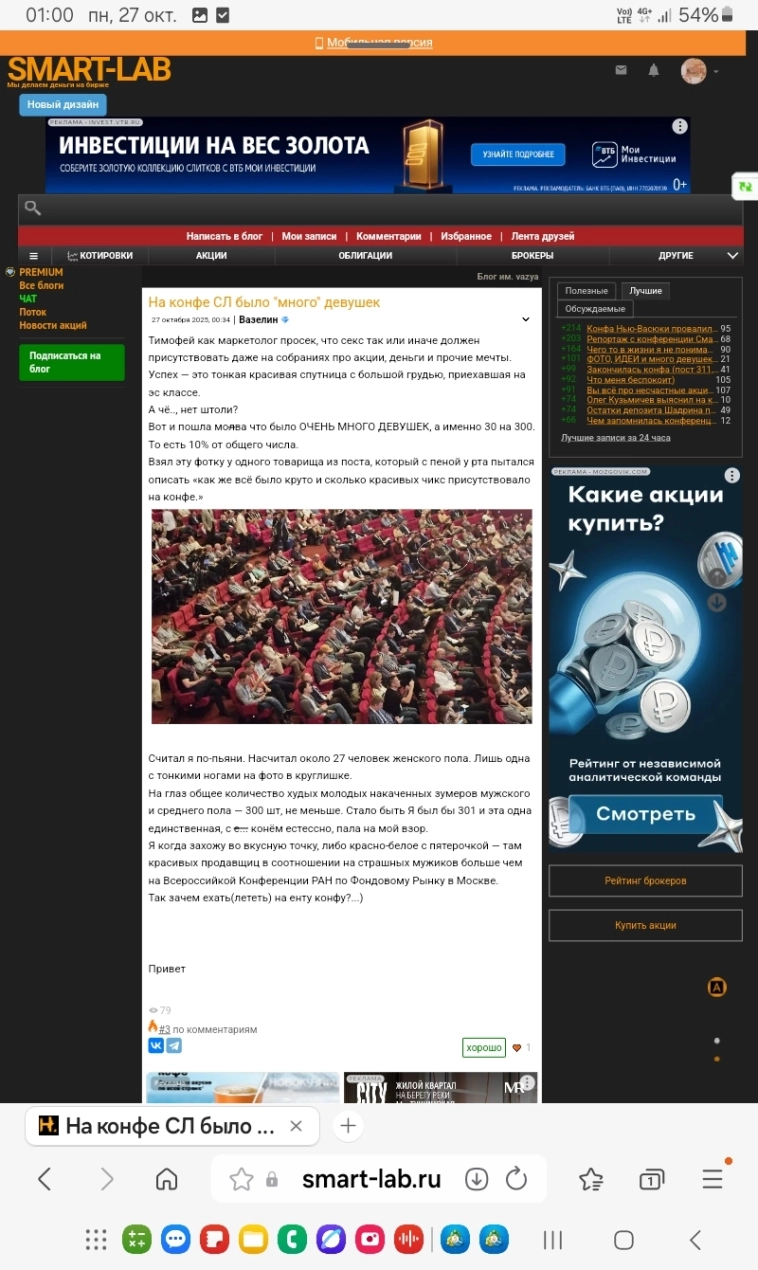
Task: Share the post to Telegram
Action: click(174, 1045)
